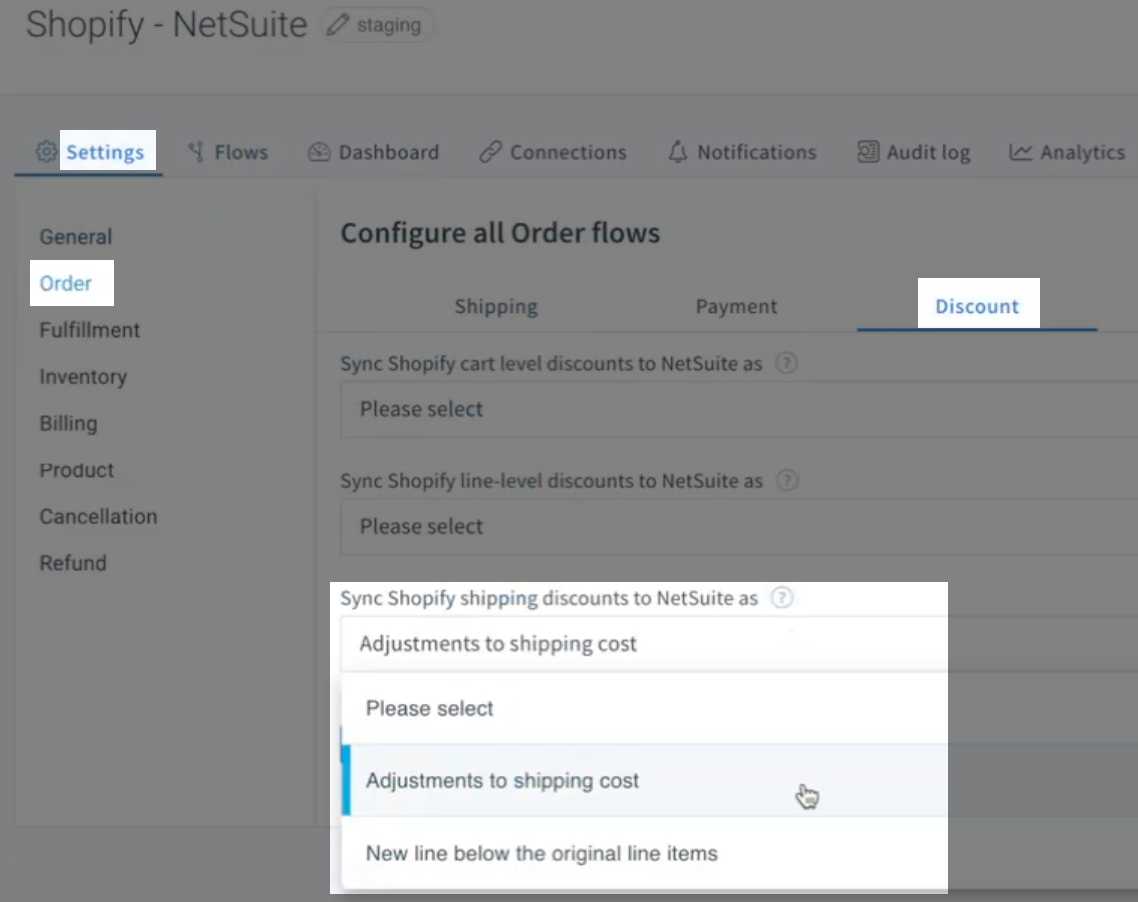Click the Notifications bell icon
The image size is (1138, 902).
pos(678,152)
